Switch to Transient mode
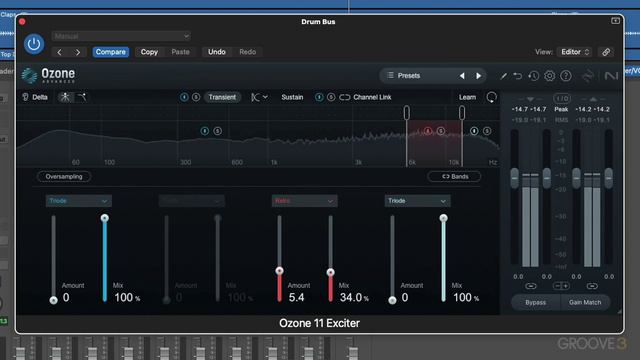The height and width of the screenshot is (360, 640). point(222,97)
